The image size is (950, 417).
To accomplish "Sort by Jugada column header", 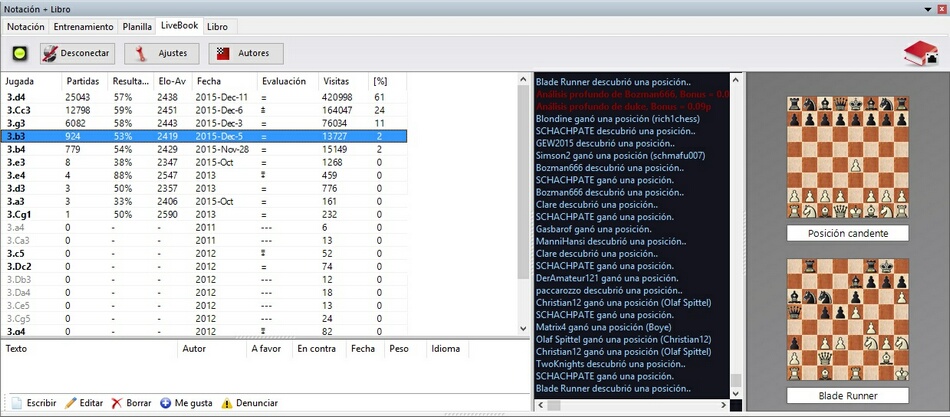I will [32, 81].
